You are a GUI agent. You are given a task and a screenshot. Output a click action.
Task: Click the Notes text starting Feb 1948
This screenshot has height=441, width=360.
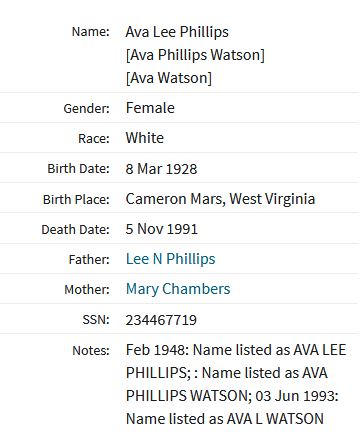[236, 384]
